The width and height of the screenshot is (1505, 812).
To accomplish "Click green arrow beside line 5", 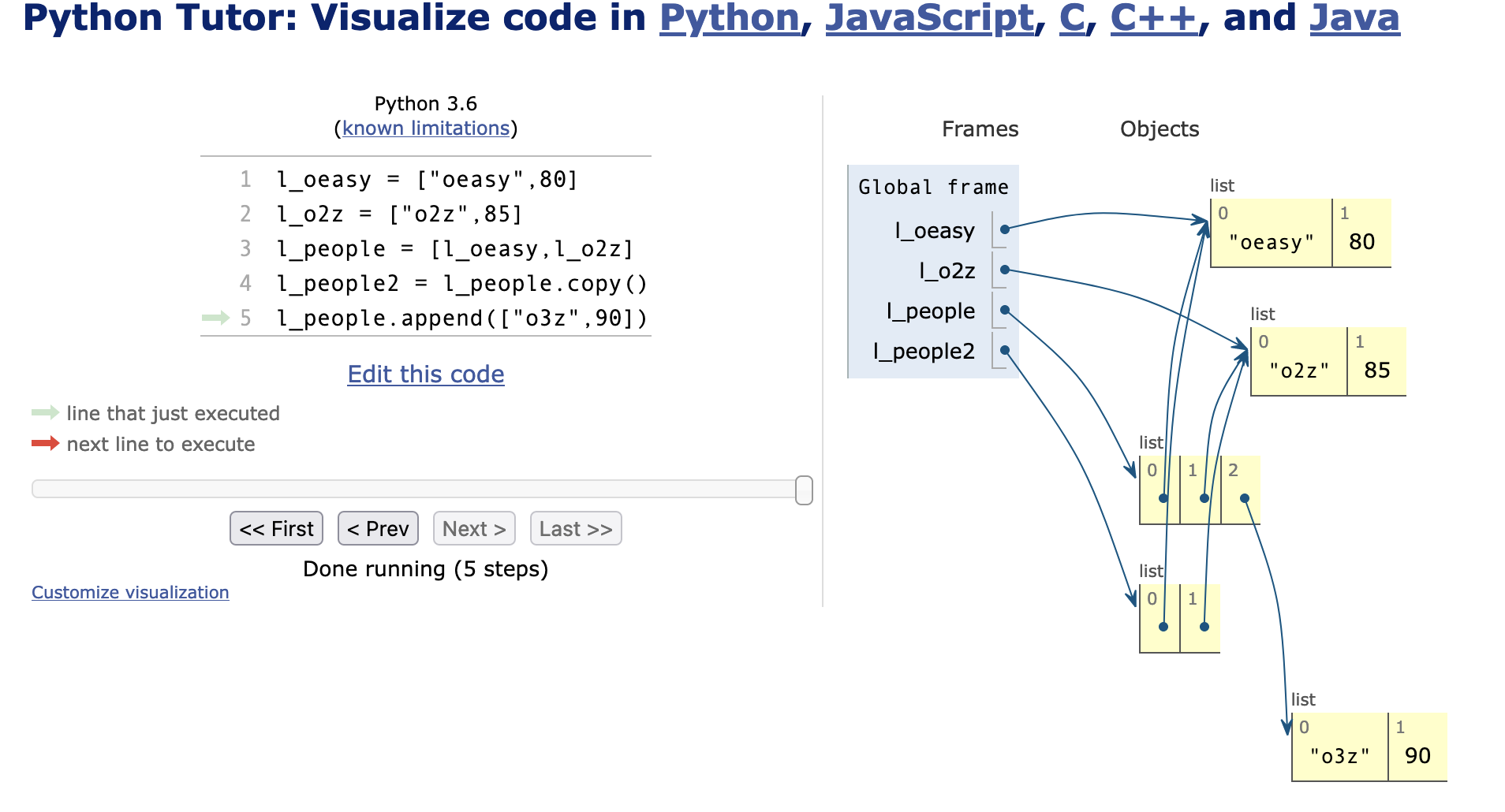I will point(215,318).
